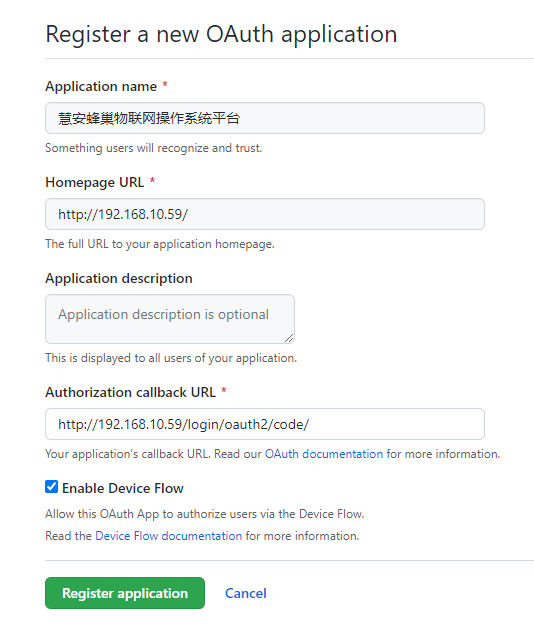Submit with the Register application button
The image size is (534, 633).
click(x=125, y=593)
